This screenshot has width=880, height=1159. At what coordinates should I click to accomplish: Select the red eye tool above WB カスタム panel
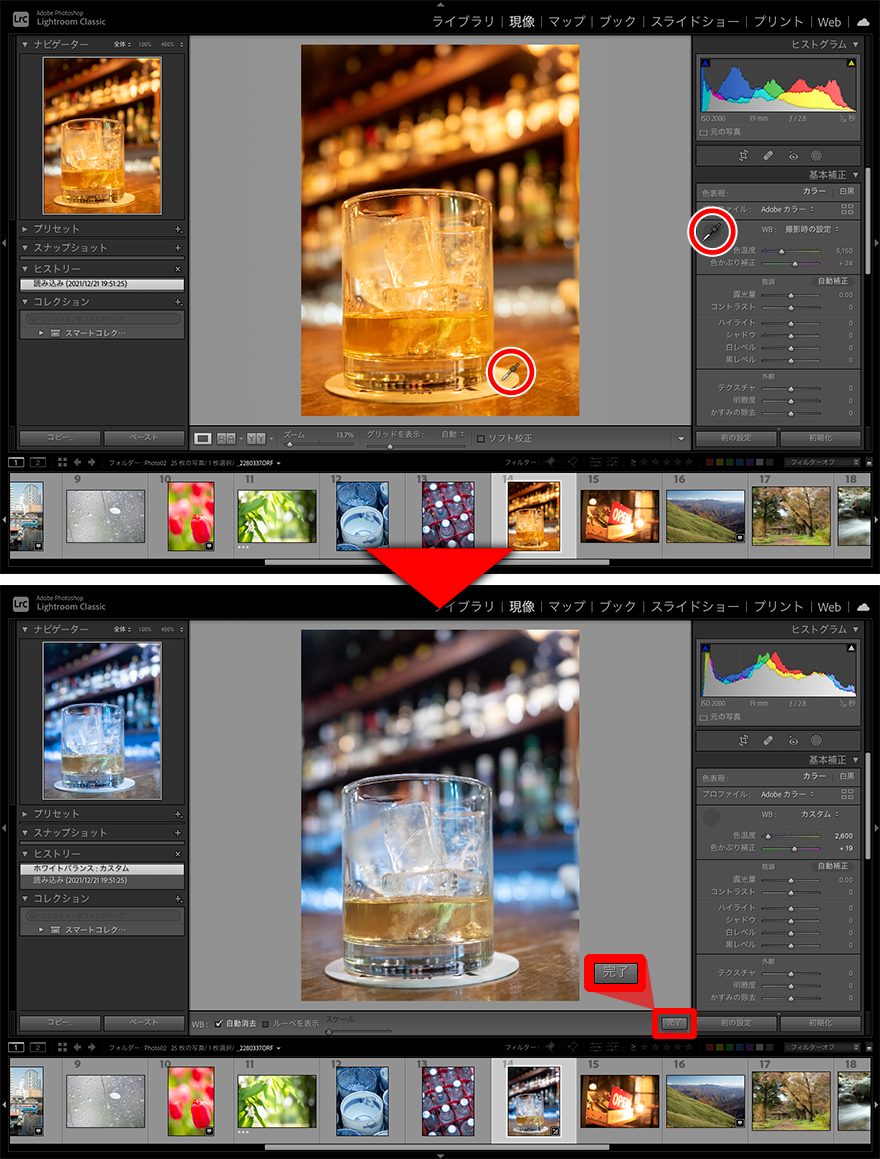point(792,741)
